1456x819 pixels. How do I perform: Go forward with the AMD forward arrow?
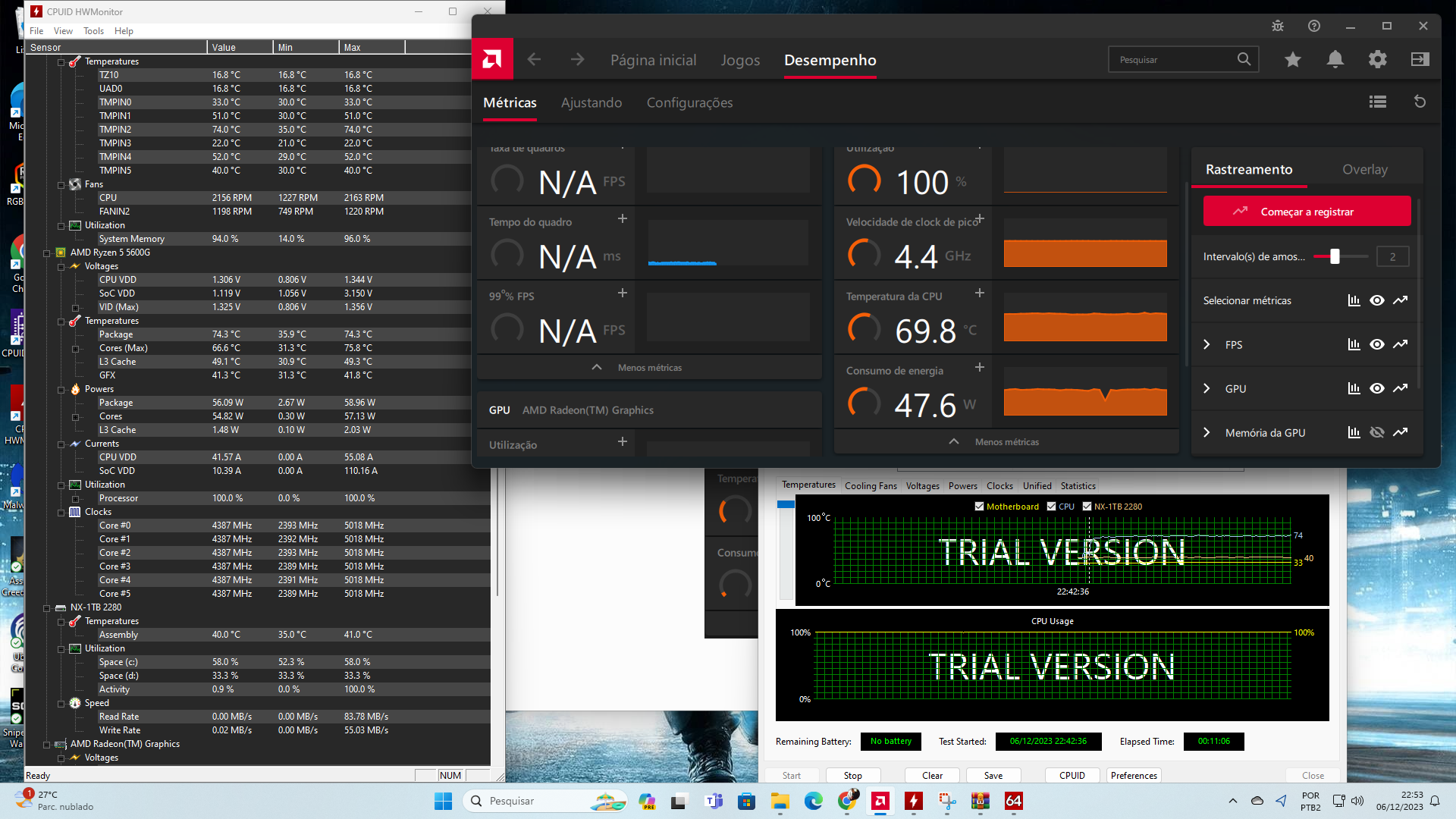tap(577, 59)
